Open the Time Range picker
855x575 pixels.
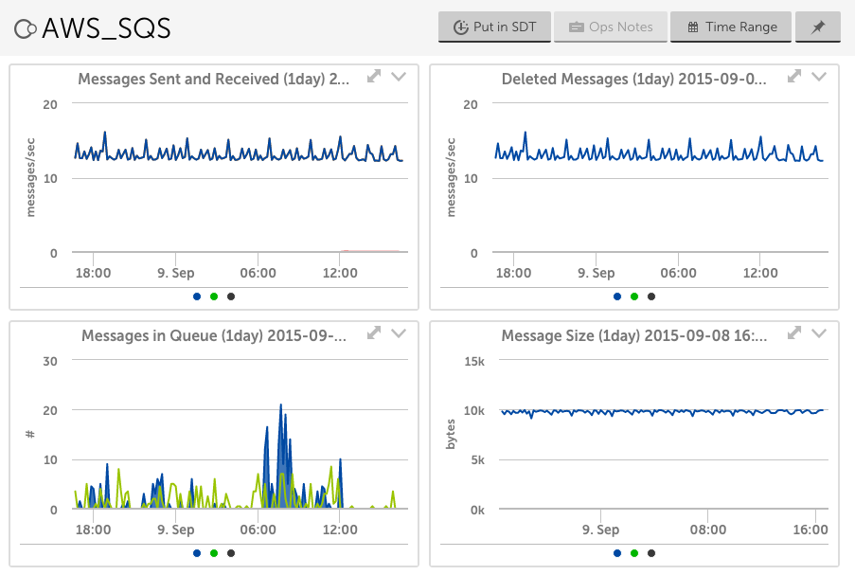(731, 27)
